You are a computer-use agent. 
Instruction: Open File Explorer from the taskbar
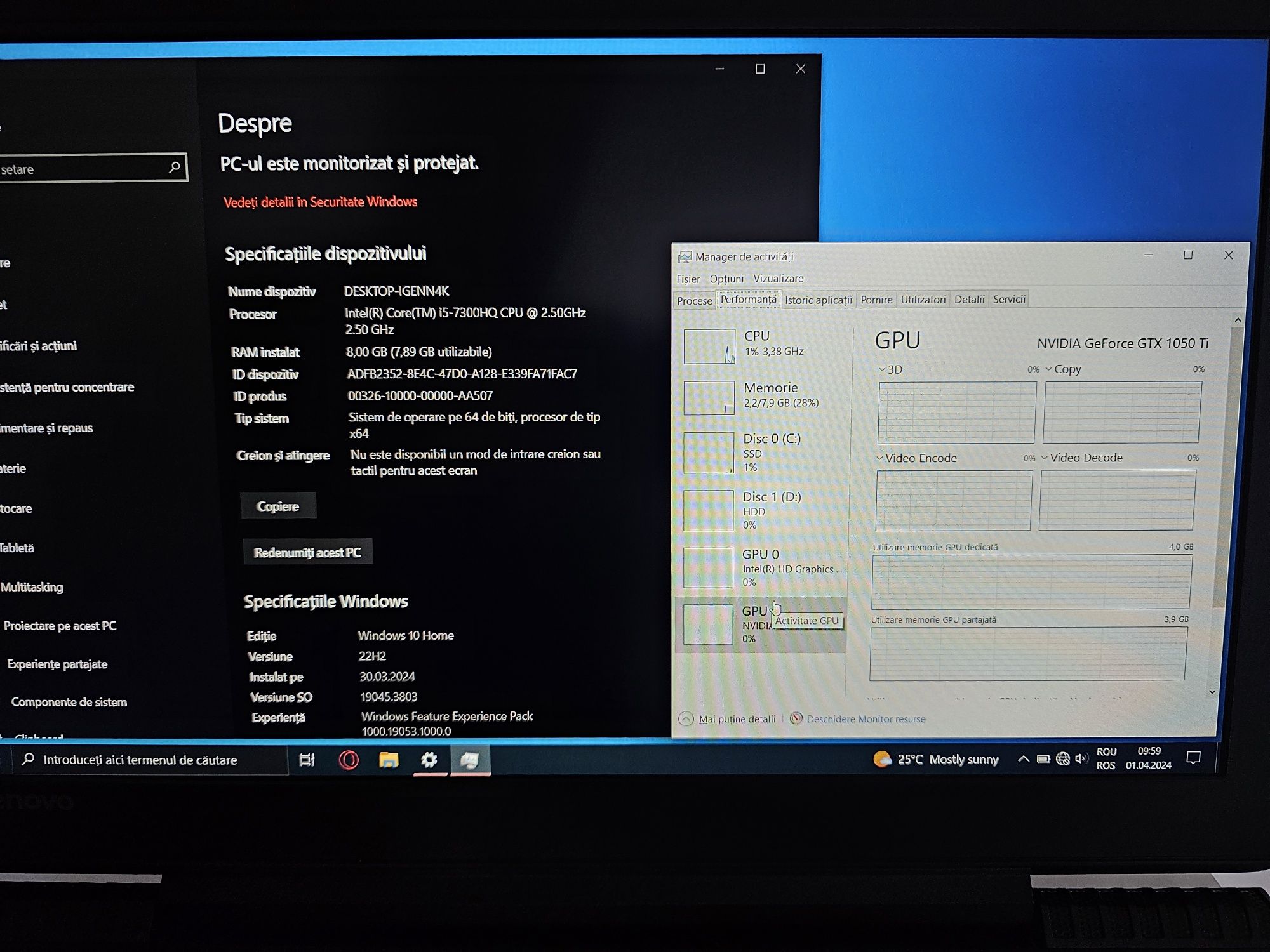[389, 759]
